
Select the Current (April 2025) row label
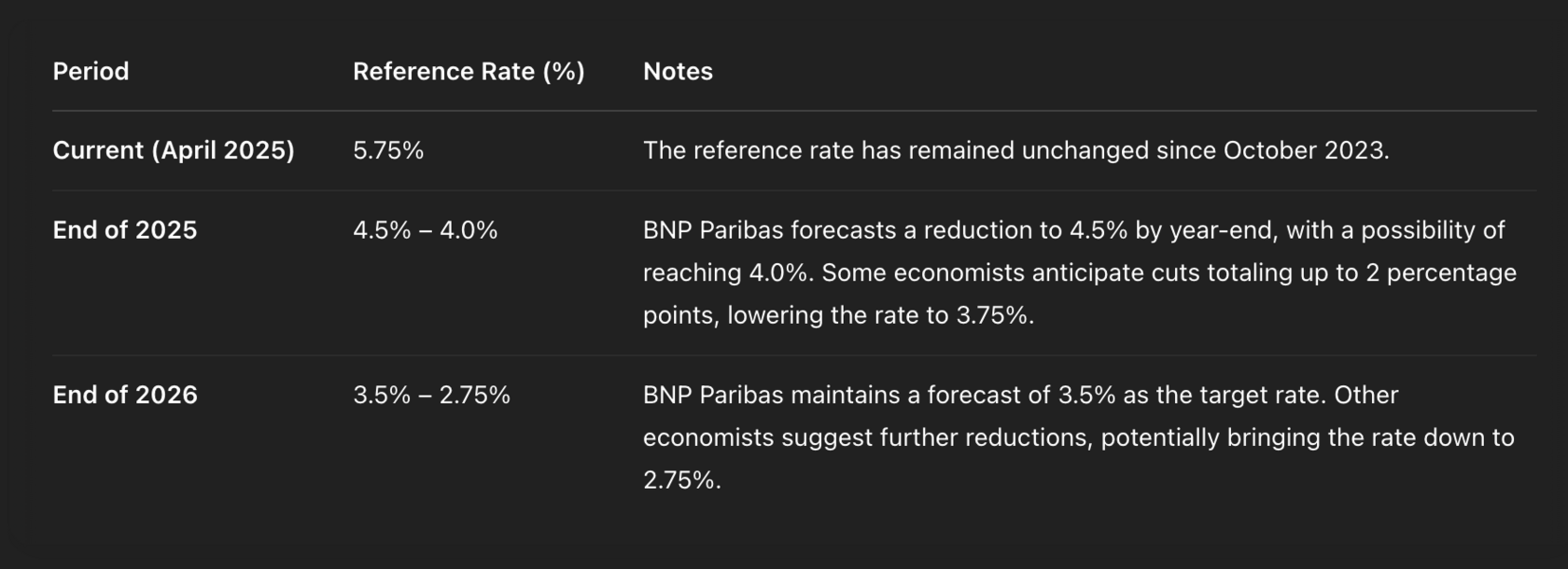[x=174, y=150]
